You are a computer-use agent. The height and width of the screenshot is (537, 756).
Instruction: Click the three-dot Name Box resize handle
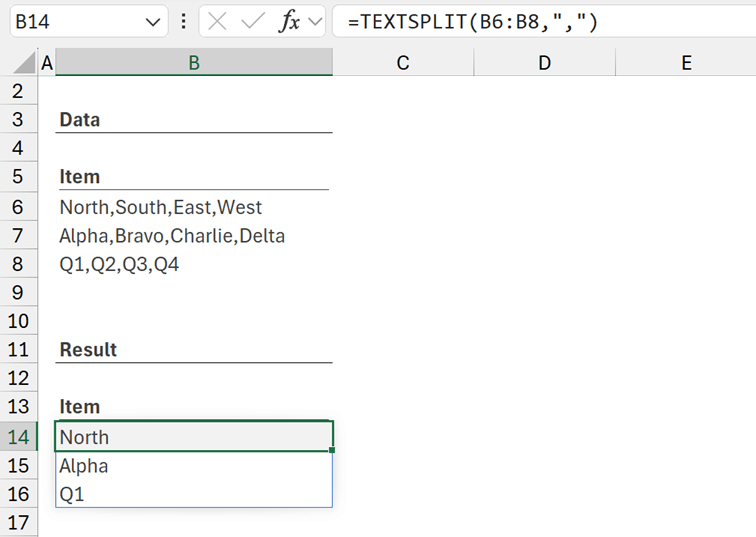(184, 21)
